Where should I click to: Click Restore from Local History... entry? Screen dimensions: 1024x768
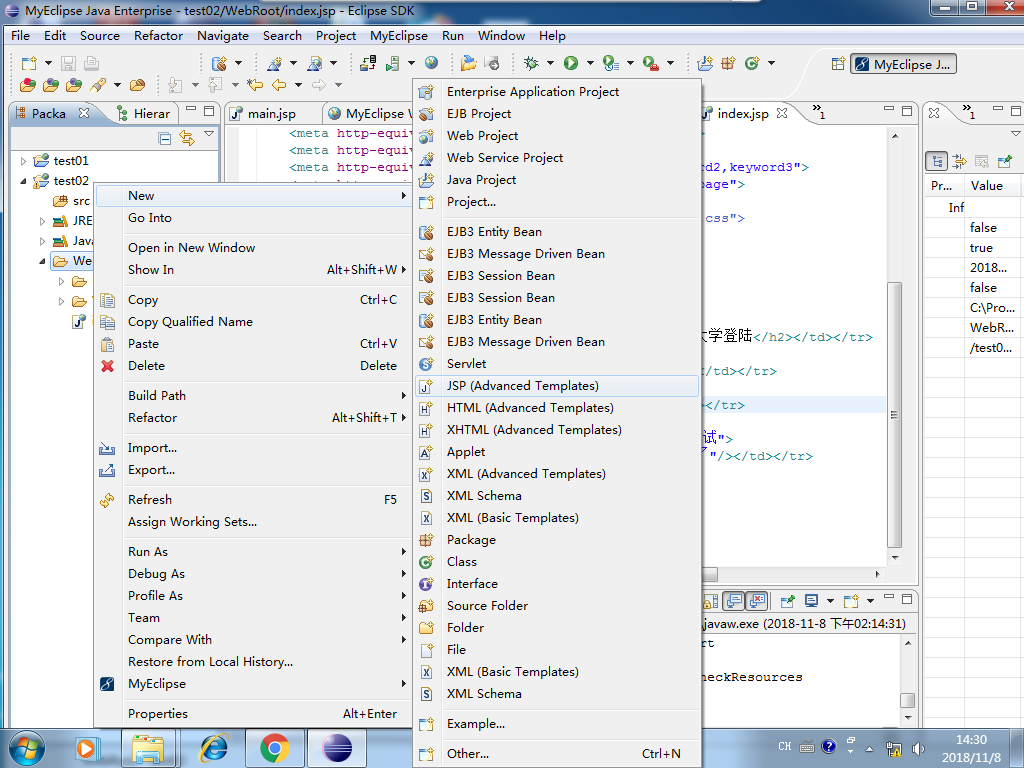pyautogui.click(x=253, y=662)
